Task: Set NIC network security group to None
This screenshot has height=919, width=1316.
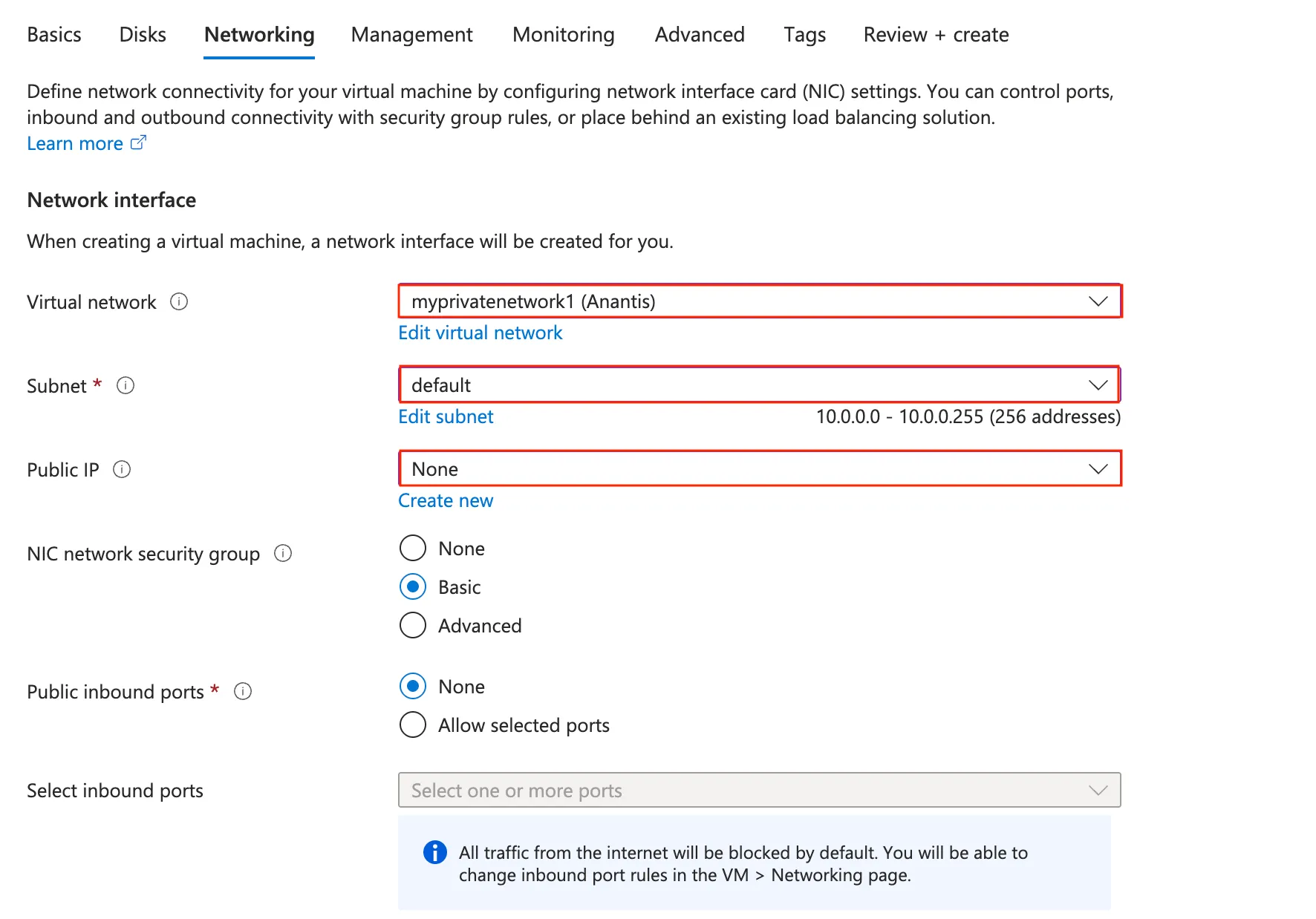Action: (x=413, y=548)
